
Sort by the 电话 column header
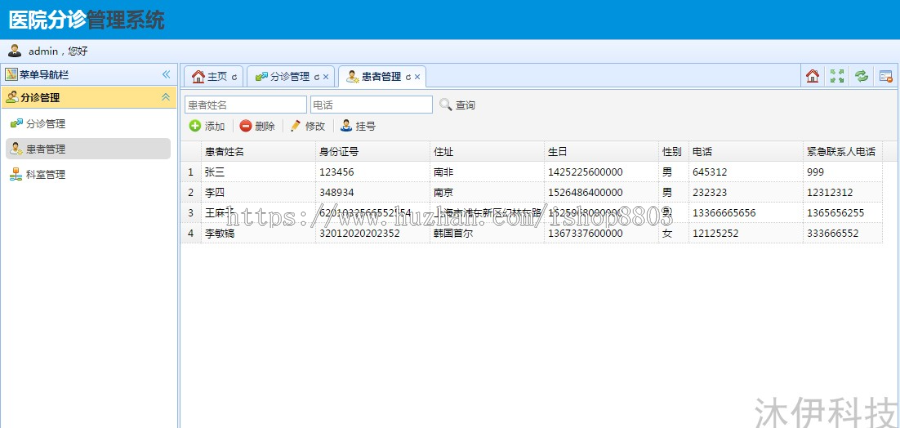pos(746,151)
